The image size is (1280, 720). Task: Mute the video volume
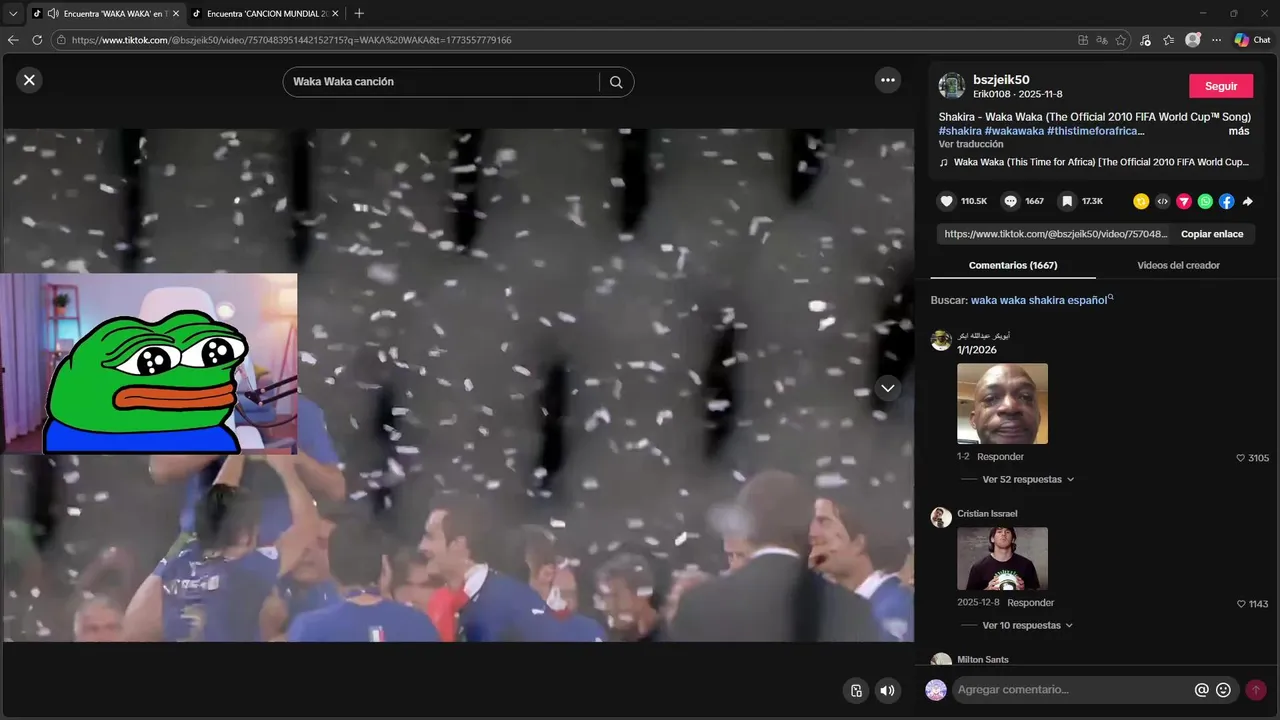[887, 690]
